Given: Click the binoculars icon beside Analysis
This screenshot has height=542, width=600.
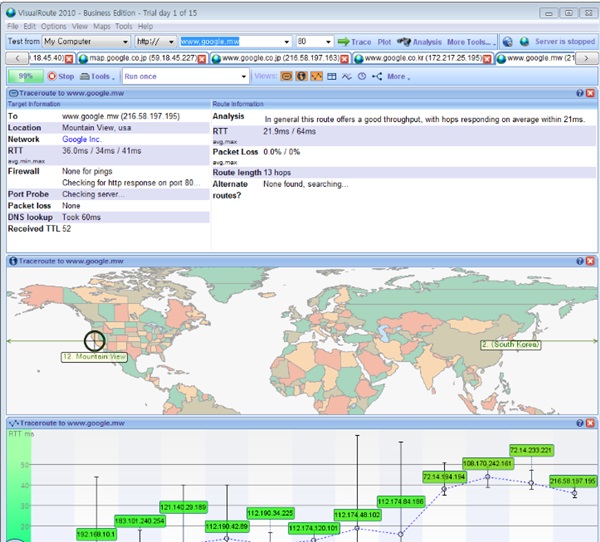Looking at the screenshot, I should tap(403, 41).
